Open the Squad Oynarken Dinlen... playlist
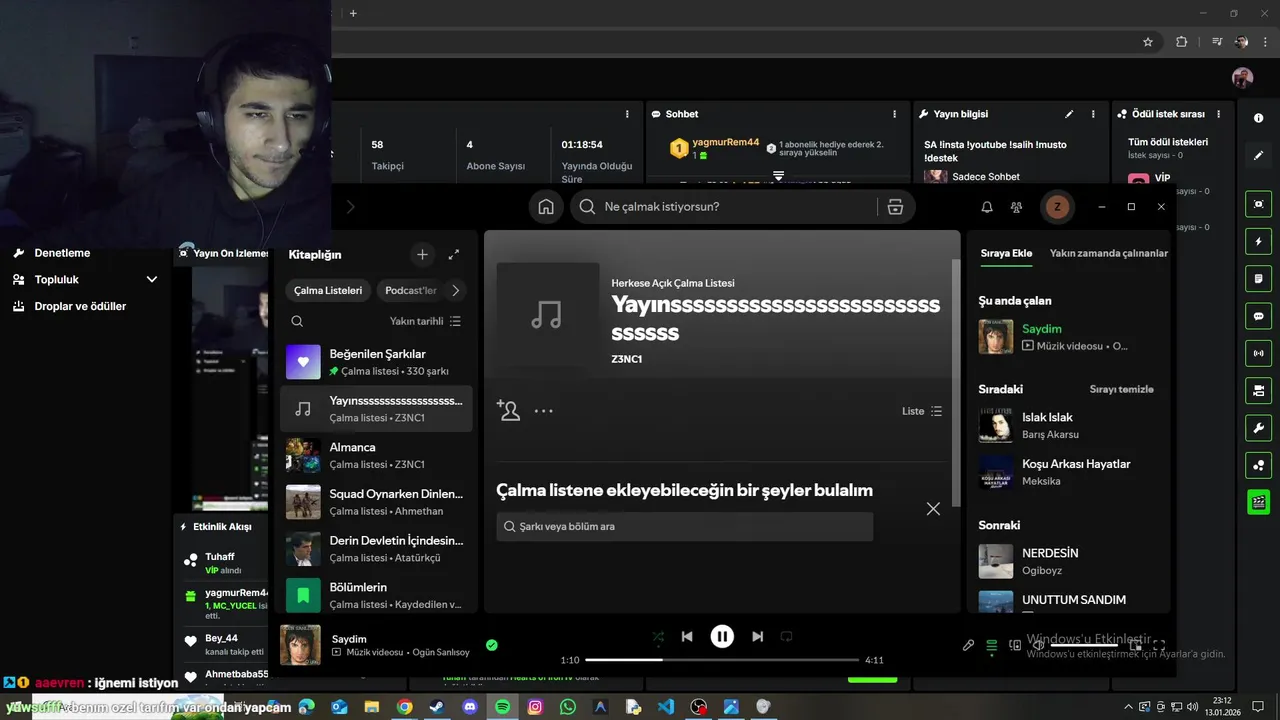This screenshot has height=720, width=1280. [375, 502]
